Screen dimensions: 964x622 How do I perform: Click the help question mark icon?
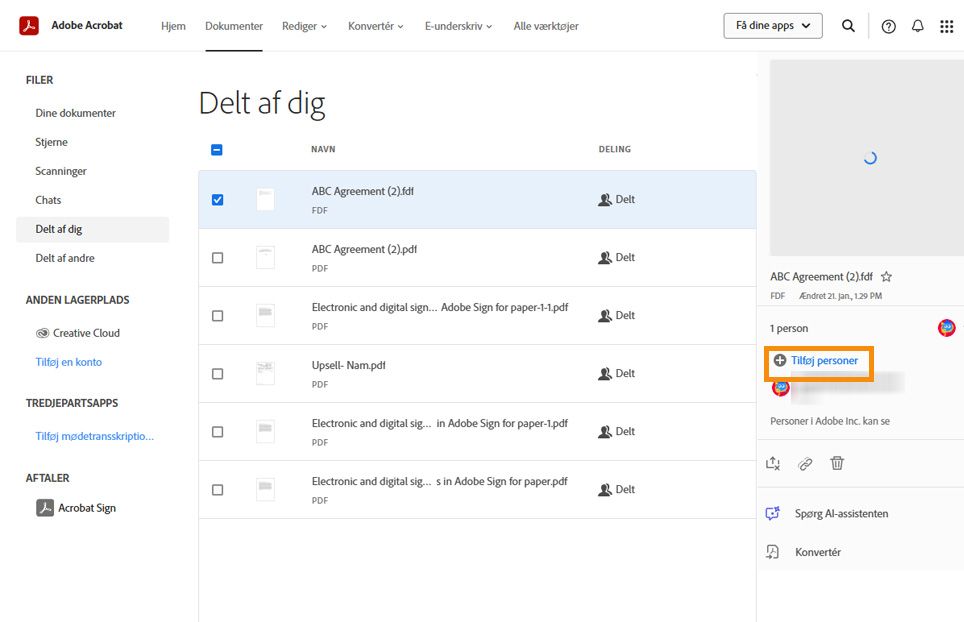coord(888,26)
